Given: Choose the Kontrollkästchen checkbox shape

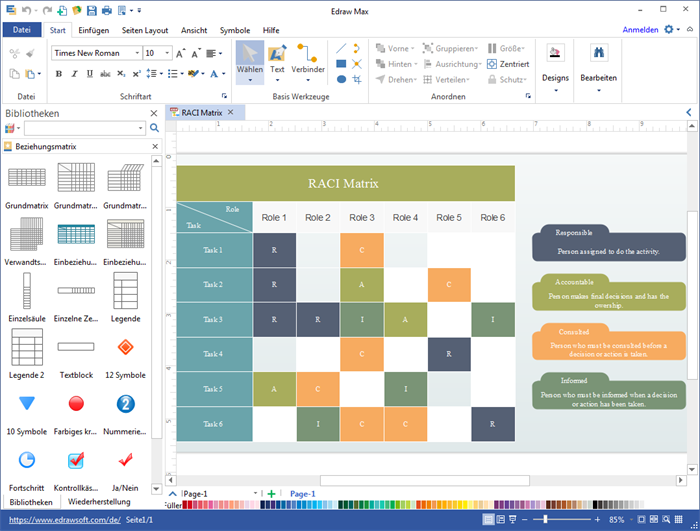Looking at the screenshot, I should tap(76, 467).
